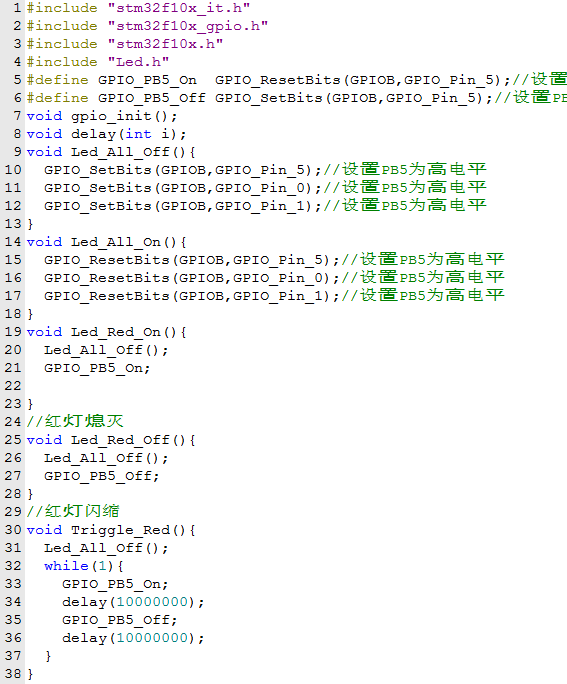Click line number 22 in the gutter
Image resolution: width=567 pixels, height=684 pixels.
tap(13, 386)
